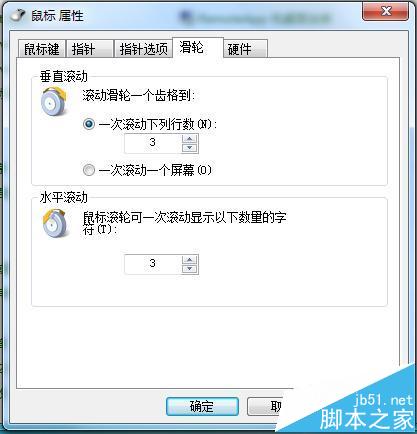The height and width of the screenshot is (434, 417).
Task: Click the 确定 button
Action: click(x=202, y=406)
